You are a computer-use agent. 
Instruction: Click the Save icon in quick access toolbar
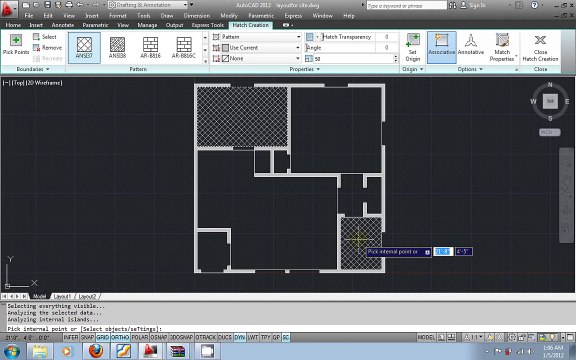[47, 5]
